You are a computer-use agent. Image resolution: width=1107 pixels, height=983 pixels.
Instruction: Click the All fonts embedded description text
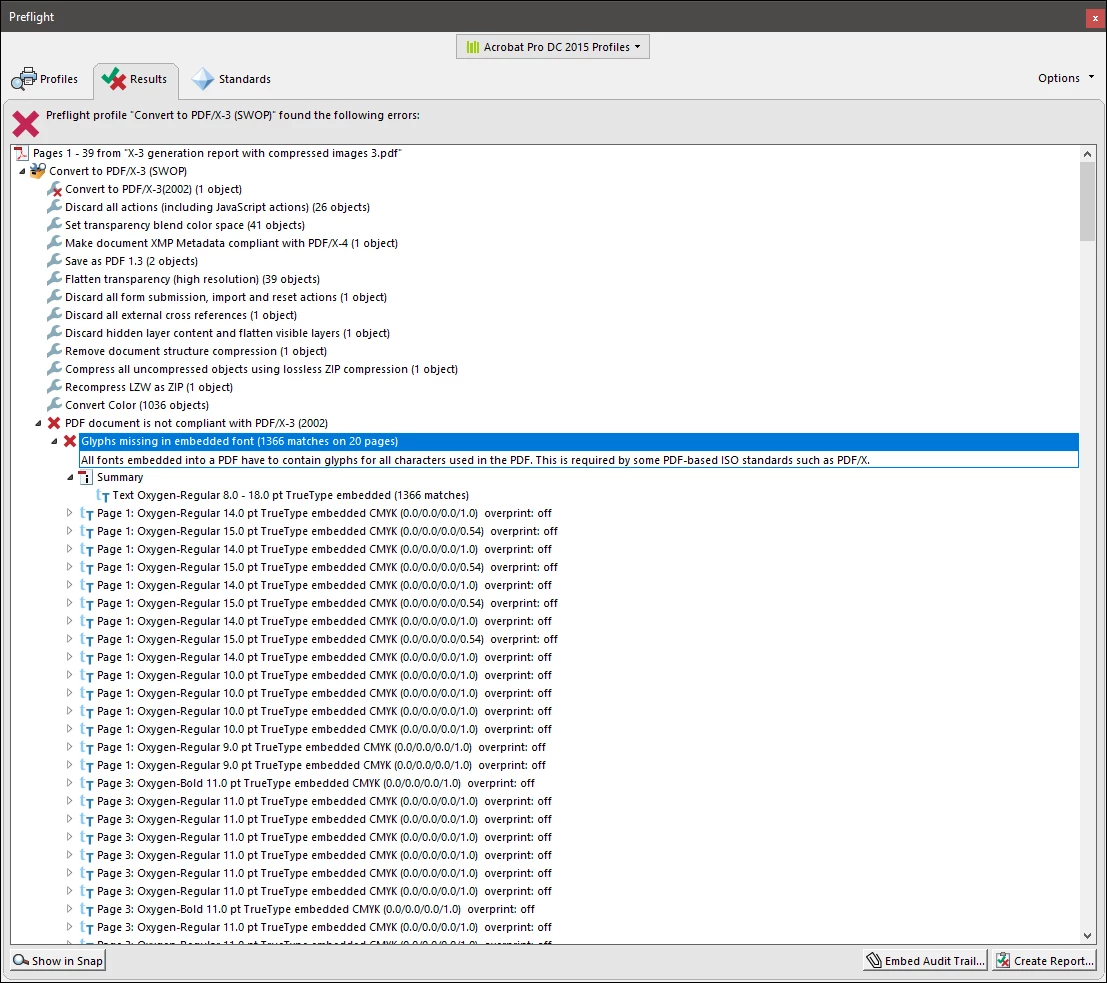475,460
